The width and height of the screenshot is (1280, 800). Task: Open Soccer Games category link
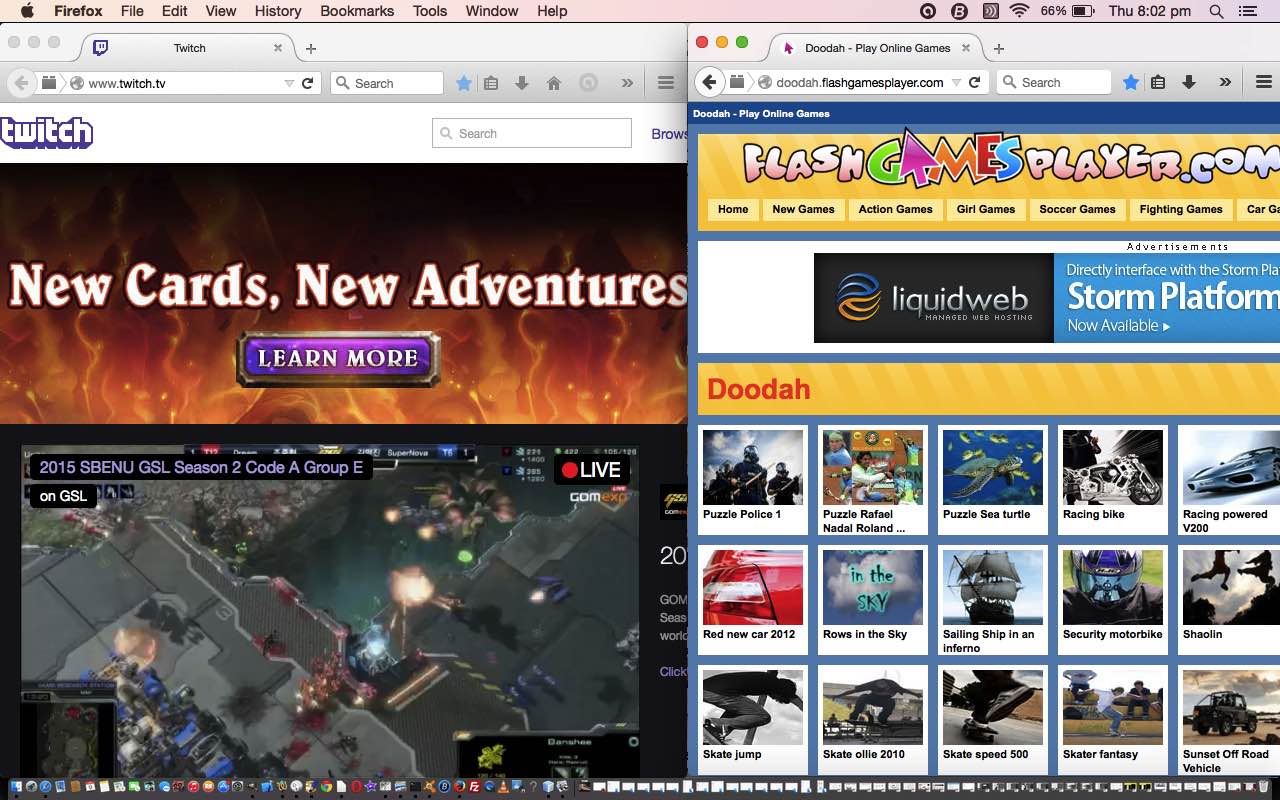coord(1077,209)
